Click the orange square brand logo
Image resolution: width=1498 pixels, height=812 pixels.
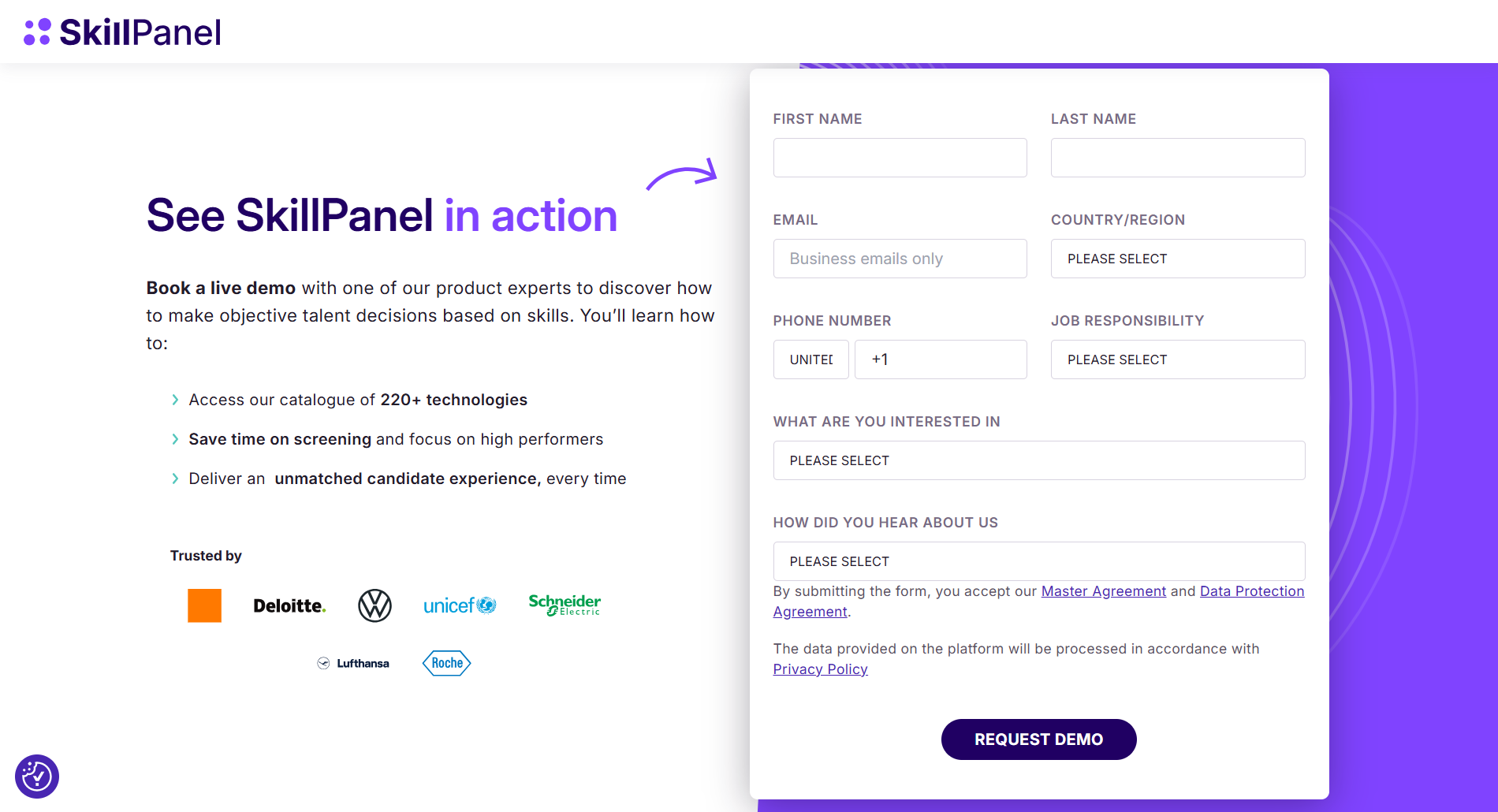coord(204,605)
